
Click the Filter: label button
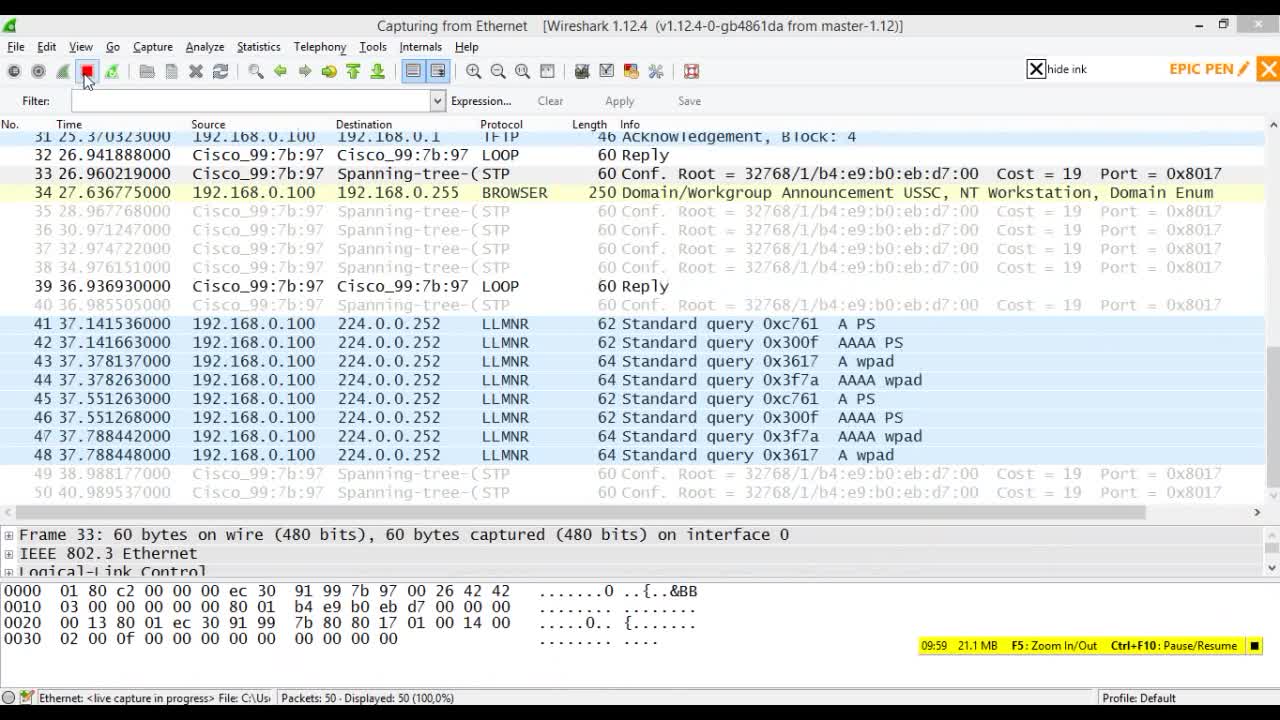tap(36, 101)
